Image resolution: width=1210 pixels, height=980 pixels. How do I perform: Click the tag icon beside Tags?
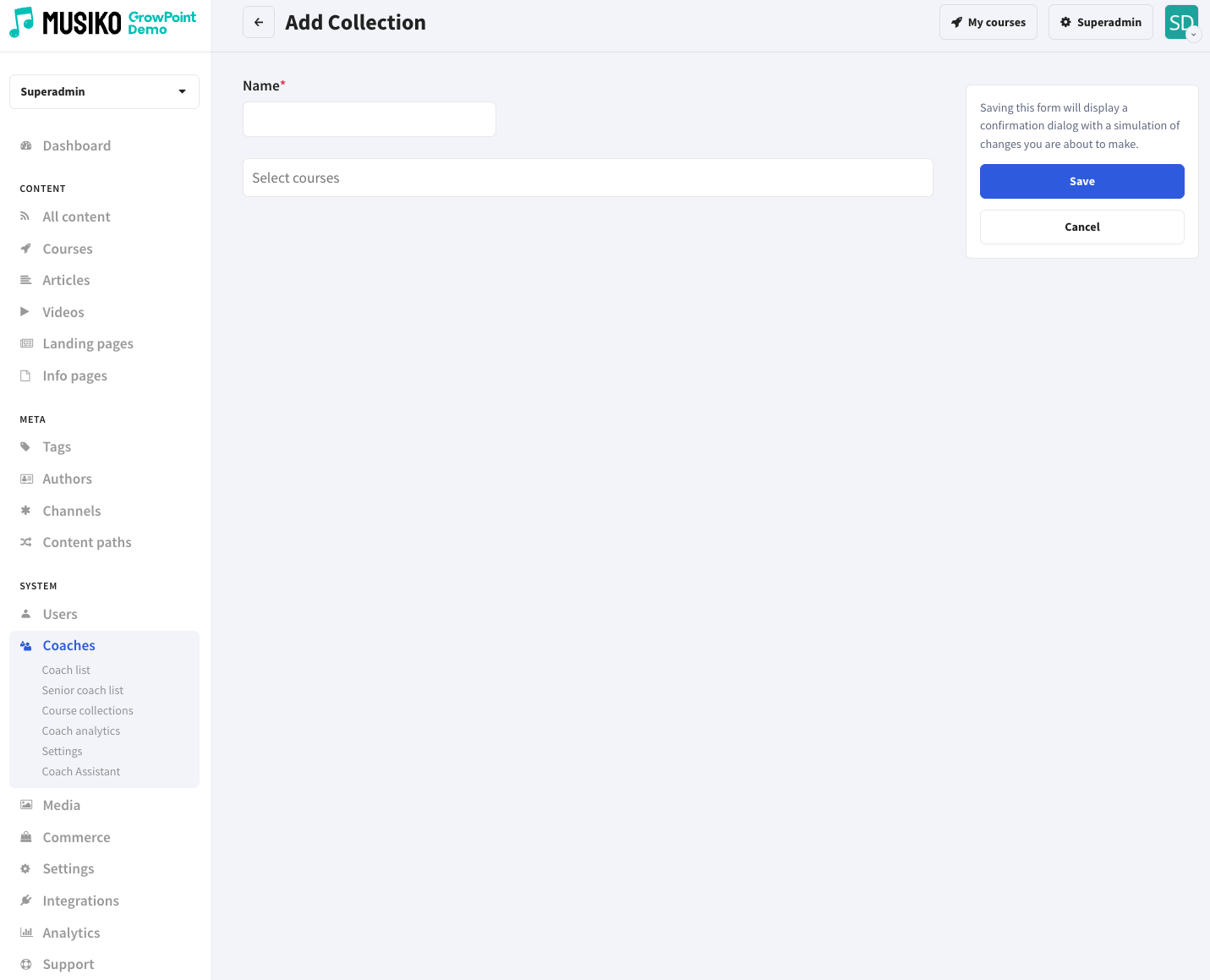[25, 446]
